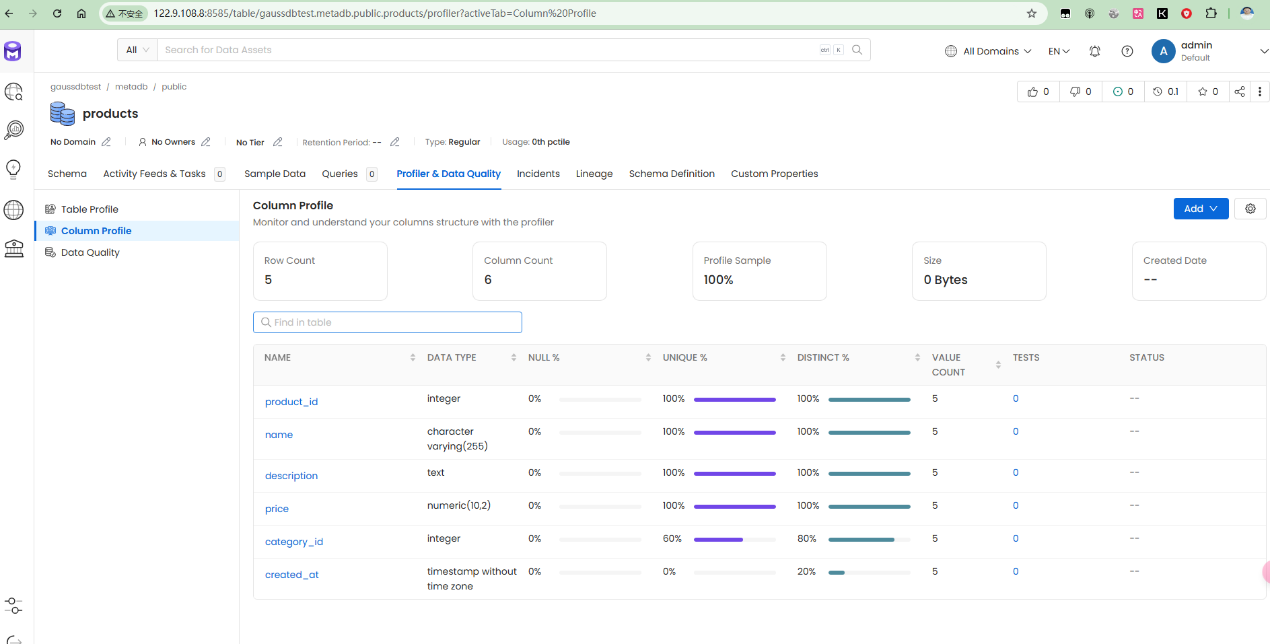Open the EN language selector
1270x644 pixels.
coord(1058,51)
